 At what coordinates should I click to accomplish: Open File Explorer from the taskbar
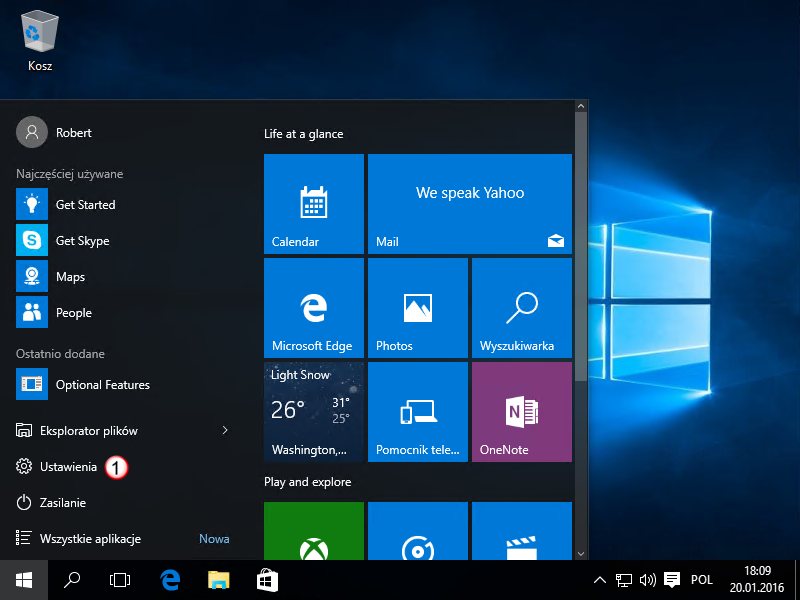pos(218,580)
